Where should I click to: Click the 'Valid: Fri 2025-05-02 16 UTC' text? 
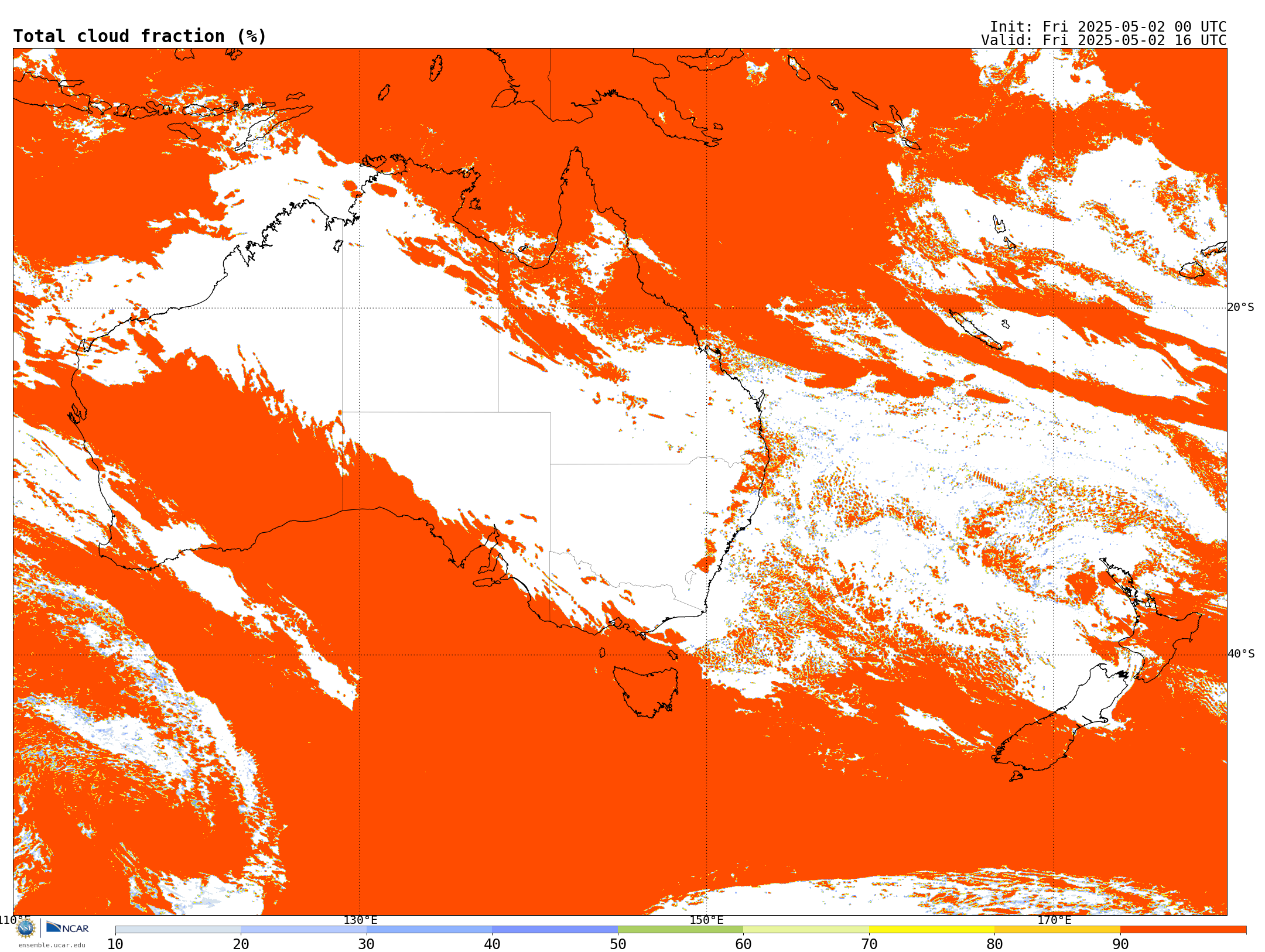1104,40
